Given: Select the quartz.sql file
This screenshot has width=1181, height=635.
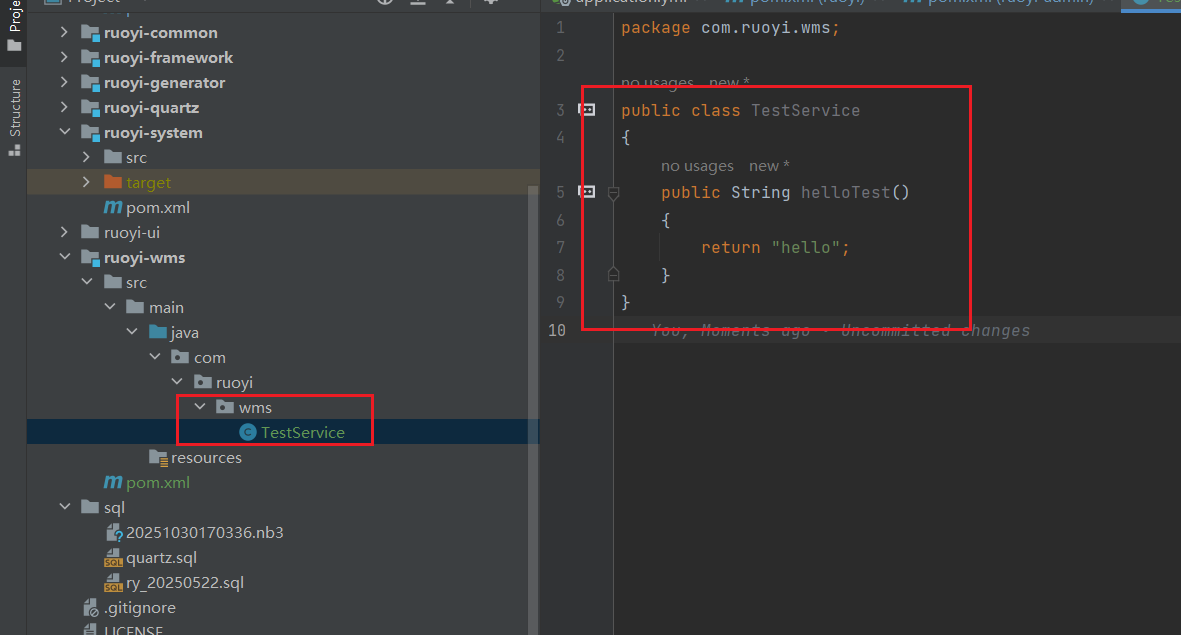Looking at the screenshot, I should tap(161, 558).
